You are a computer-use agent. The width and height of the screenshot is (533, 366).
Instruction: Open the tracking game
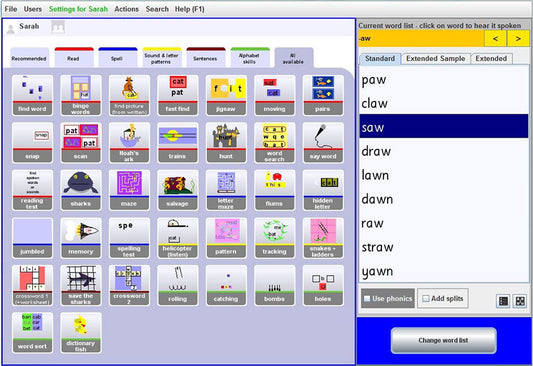274,238
